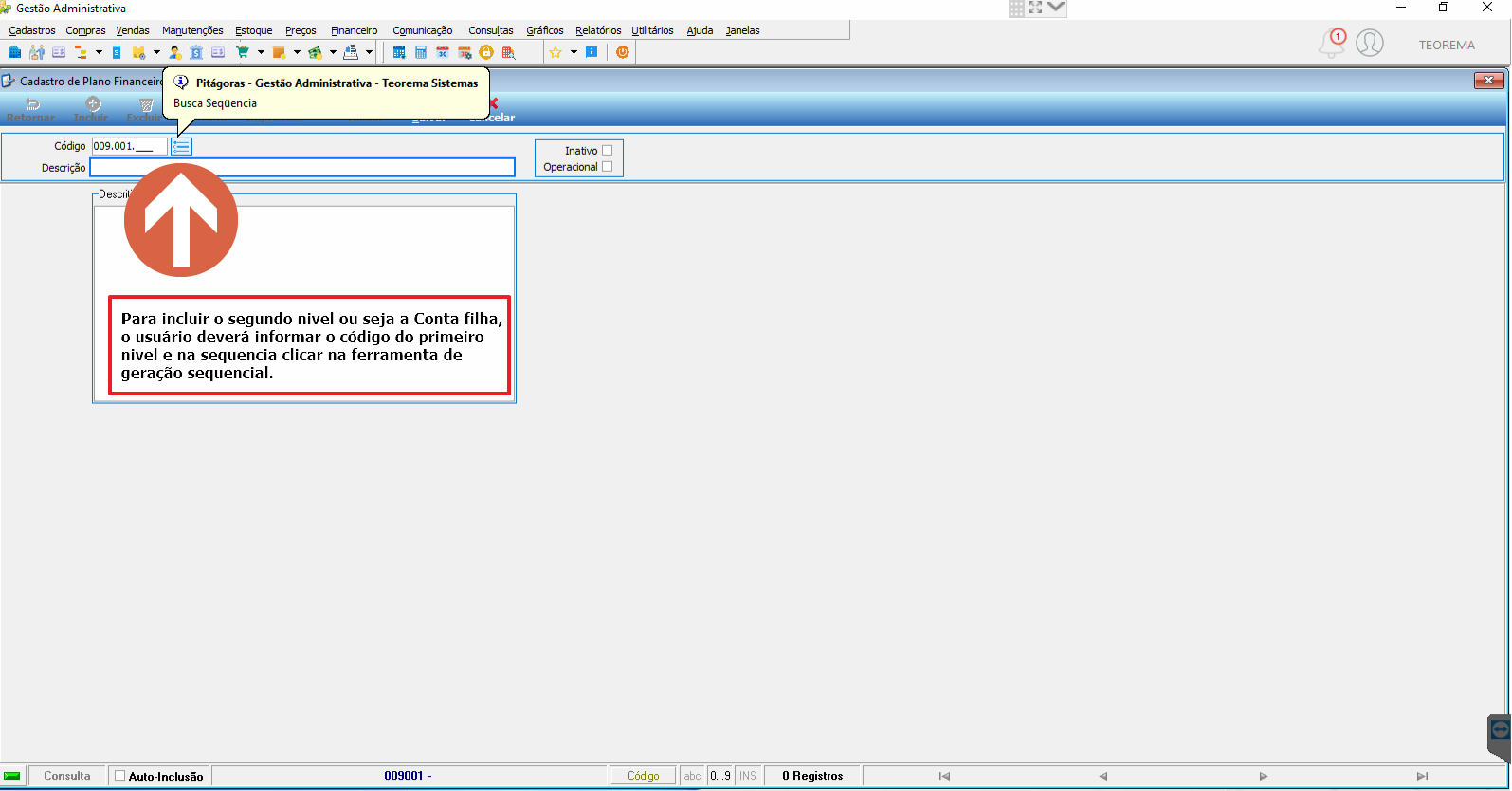The image size is (1512, 791).
Task: Click the red table search icon
Action: (x=508, y=52)
